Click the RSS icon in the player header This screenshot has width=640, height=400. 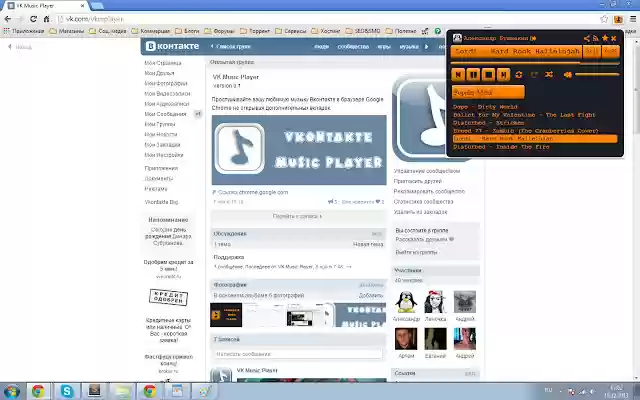pyautogui.click(x=596, y=38)
